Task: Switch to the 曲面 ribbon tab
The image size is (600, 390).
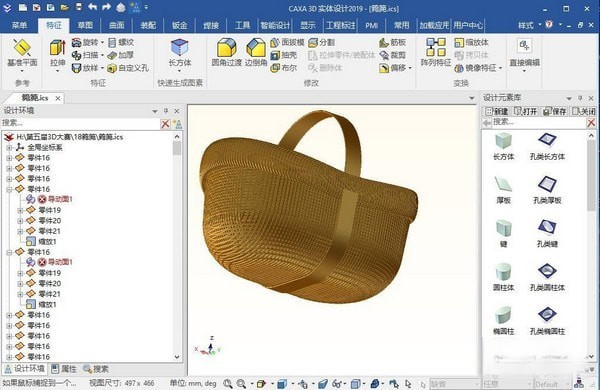Action: [x=117, y=25]
